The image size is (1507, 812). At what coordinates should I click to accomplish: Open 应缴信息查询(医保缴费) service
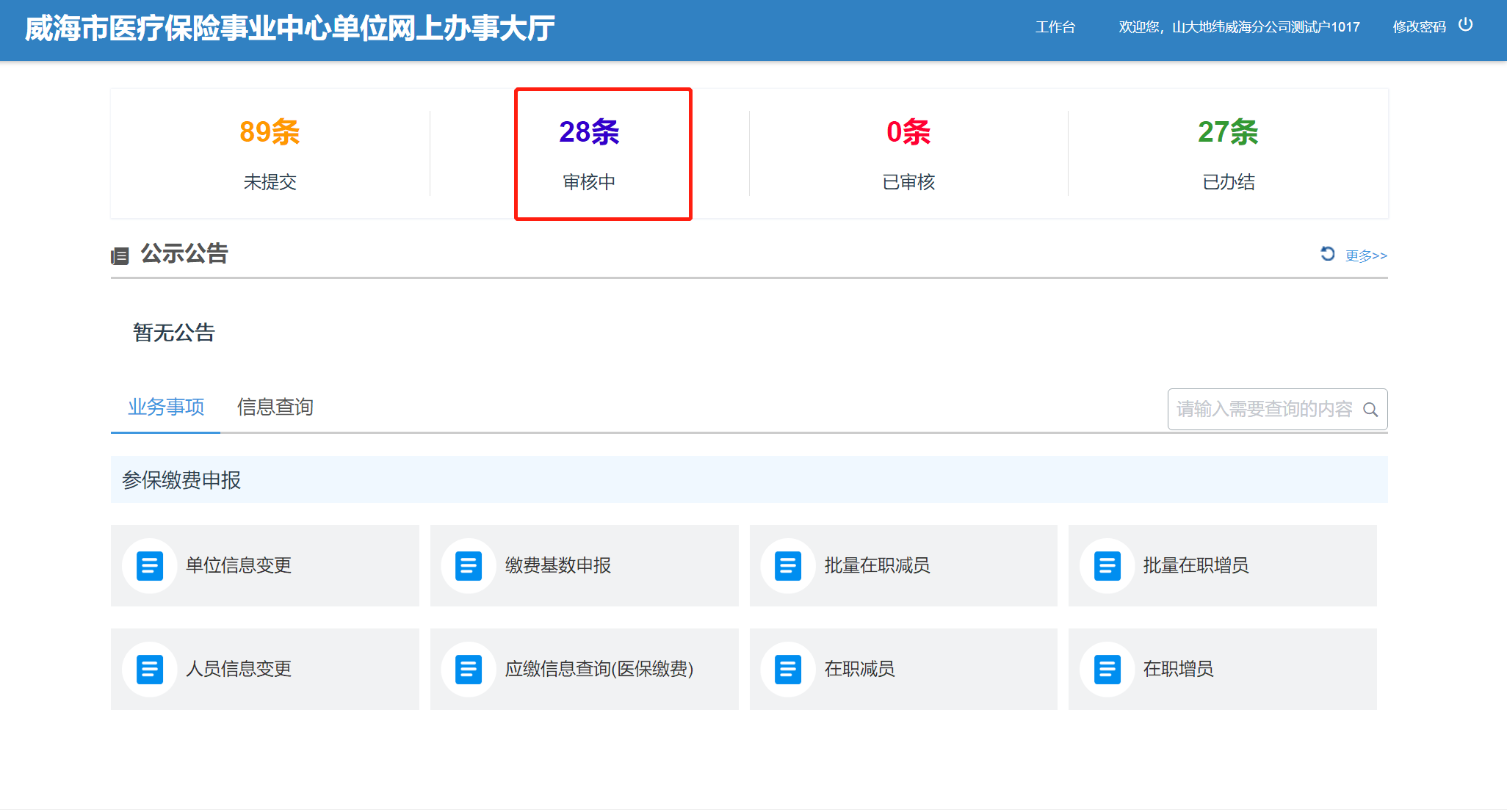pos(599,670)
